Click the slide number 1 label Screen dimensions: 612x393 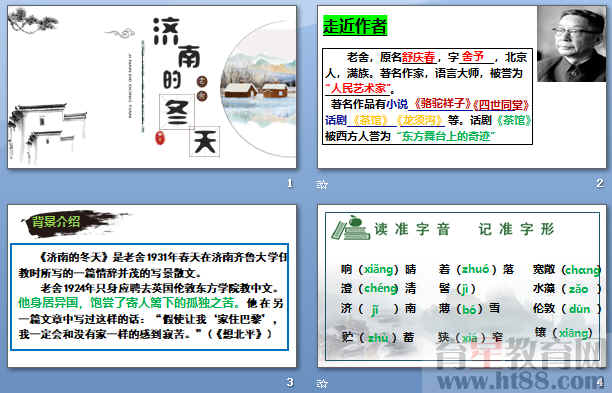[x=290, y=183]
